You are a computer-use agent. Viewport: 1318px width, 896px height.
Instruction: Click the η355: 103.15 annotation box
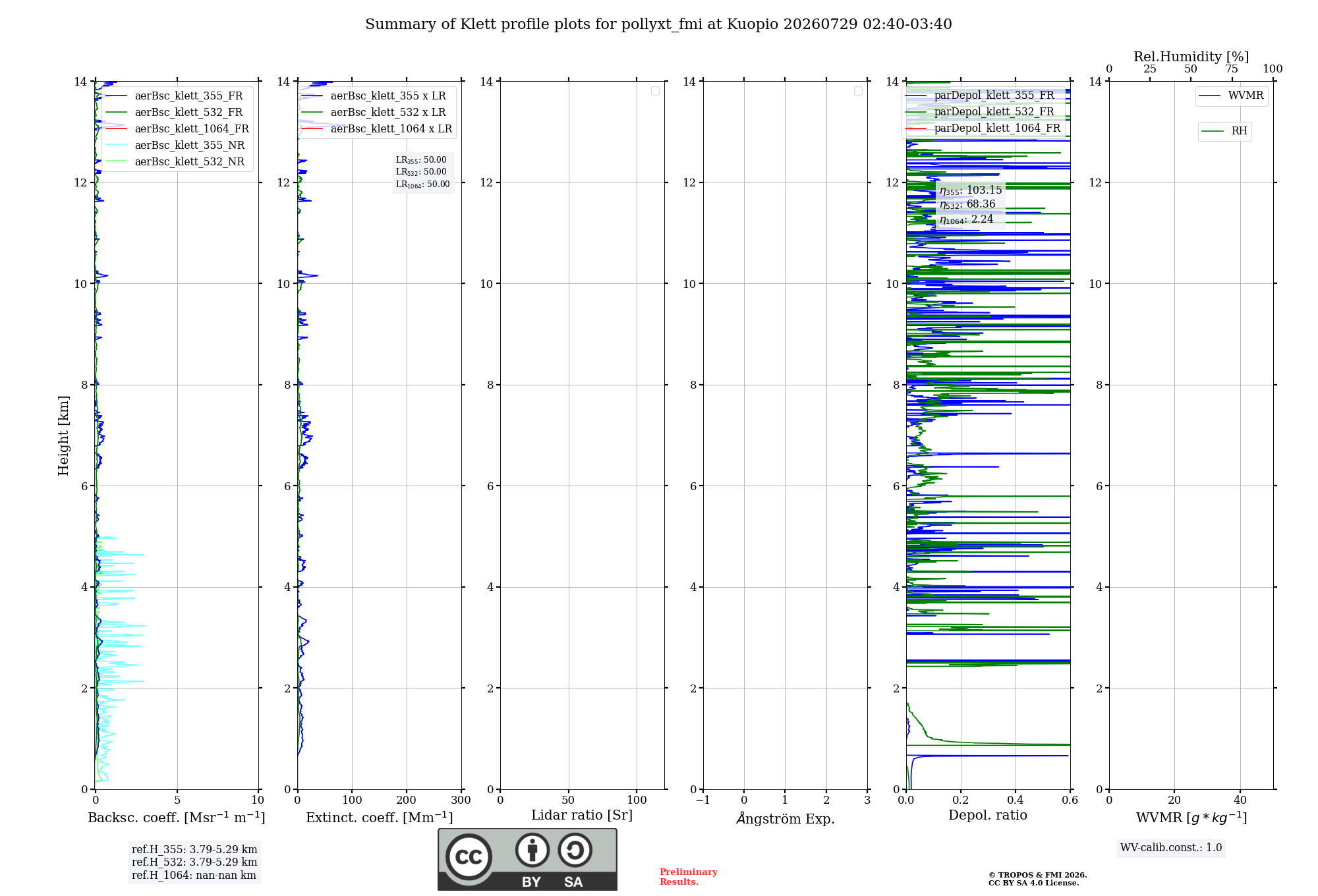point(971,204)
